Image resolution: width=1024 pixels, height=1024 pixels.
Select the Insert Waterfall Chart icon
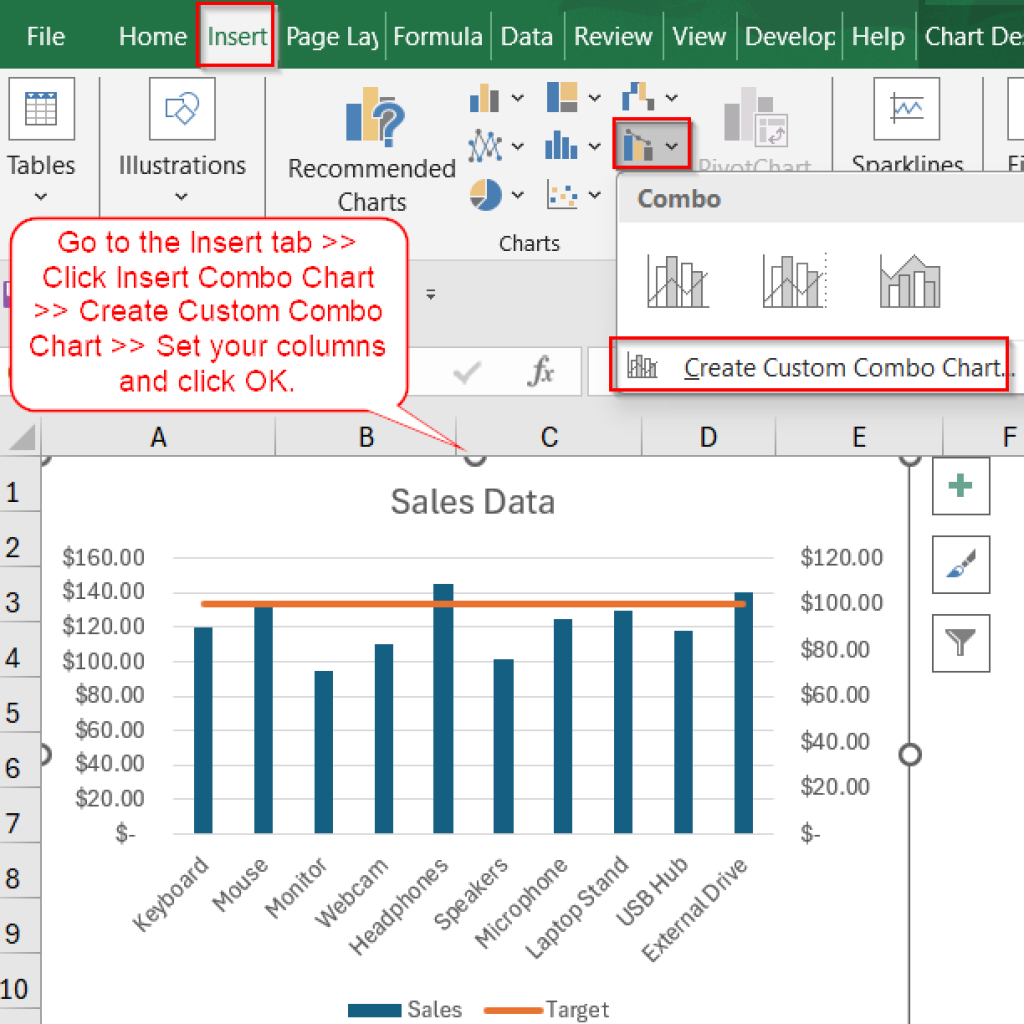(637, 97)
